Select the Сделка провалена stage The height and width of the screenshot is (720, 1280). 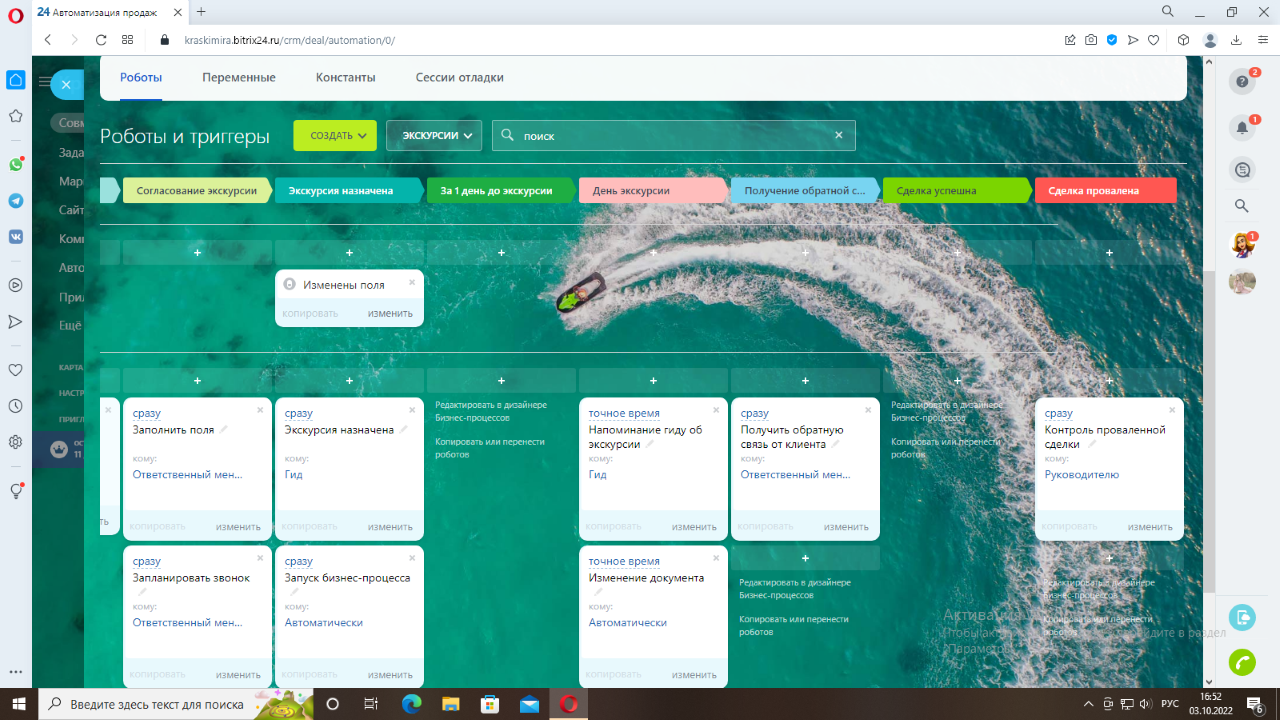coord(1106,190)
